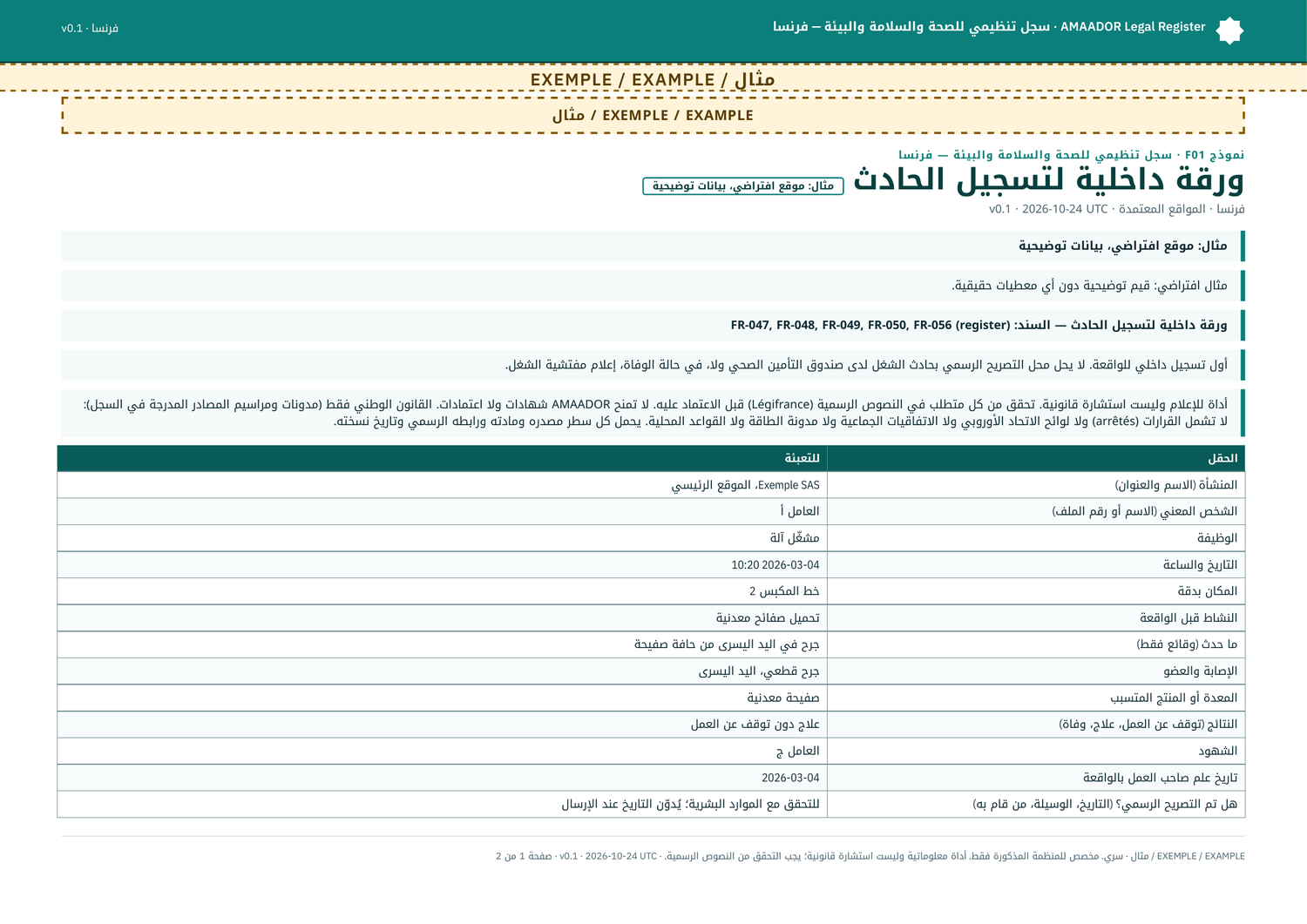Select the field label "الشخص المعني (الاسم أو رقم الملف)"
1307x924 pixels.
(1145, 511)
